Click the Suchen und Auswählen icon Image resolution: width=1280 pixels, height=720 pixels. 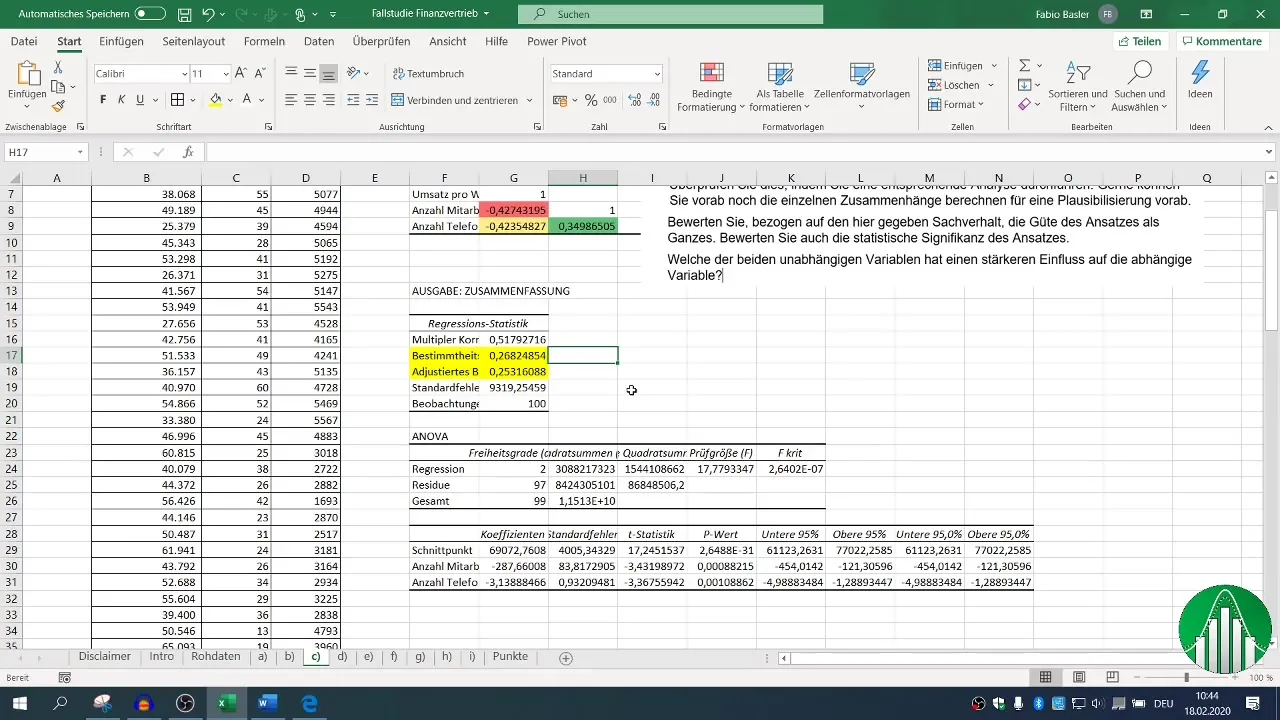1139,73
